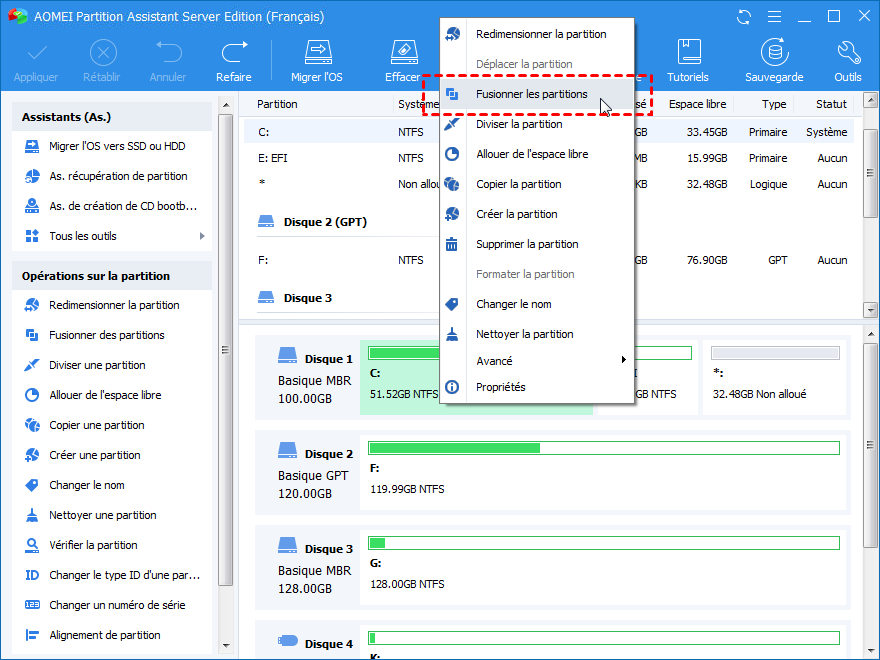The height and width of the screenshot is (660, 880).
Task: Click partition table scrollbar down arrow
Action: click(870, 310)
